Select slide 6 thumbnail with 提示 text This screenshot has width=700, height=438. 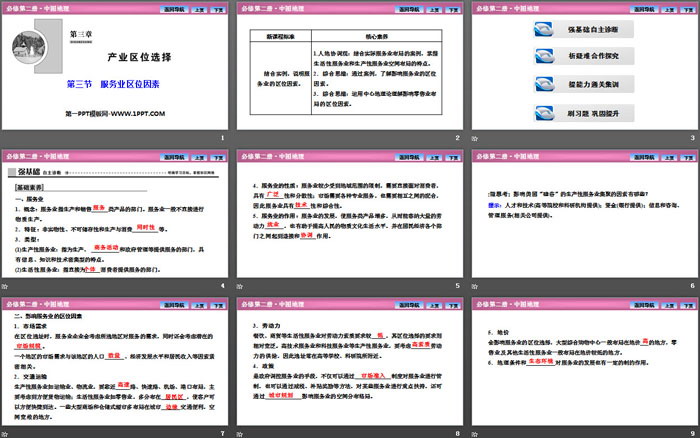[585, 214]
